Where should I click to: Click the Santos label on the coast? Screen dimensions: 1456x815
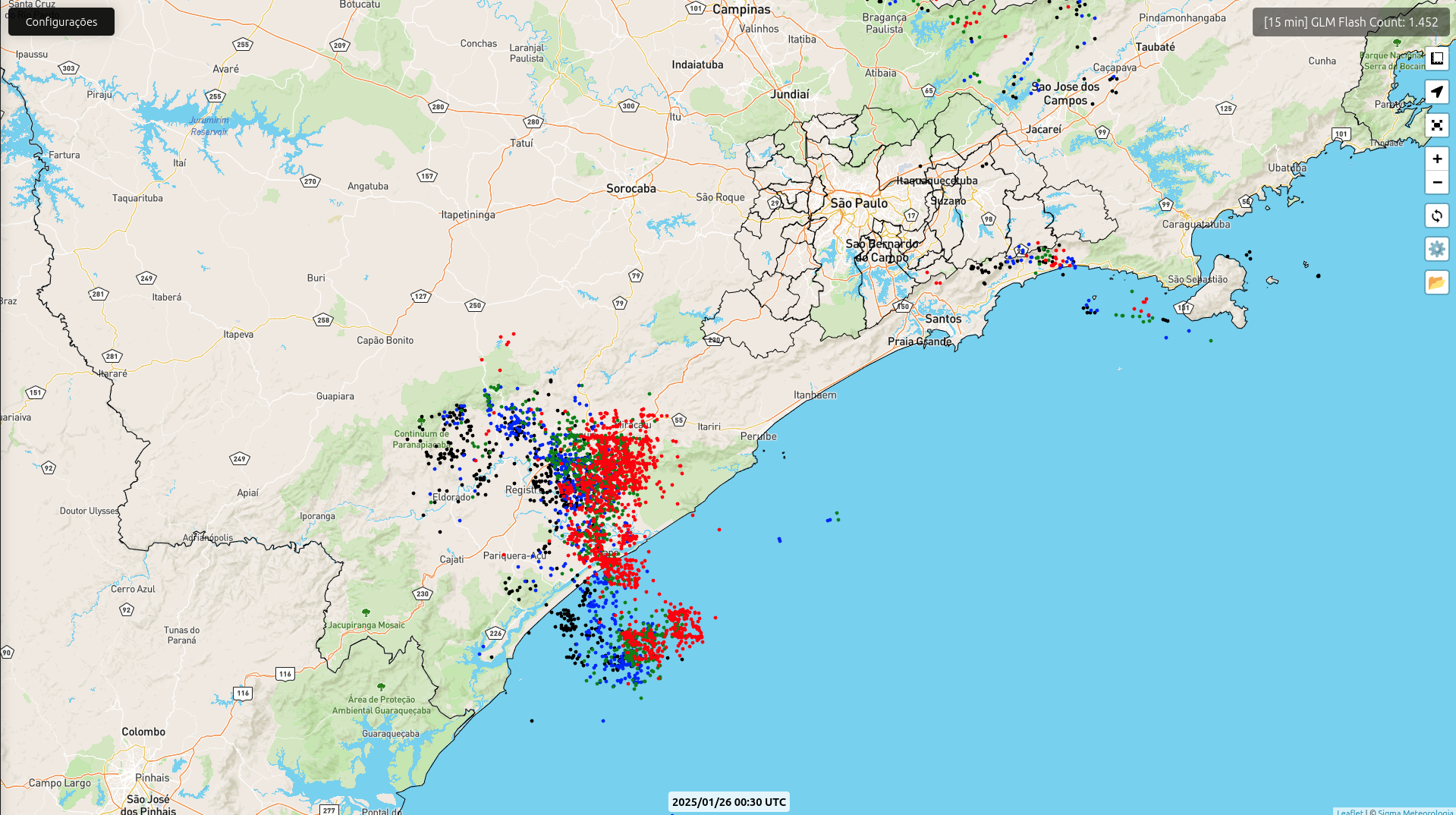tap(943, 319)
